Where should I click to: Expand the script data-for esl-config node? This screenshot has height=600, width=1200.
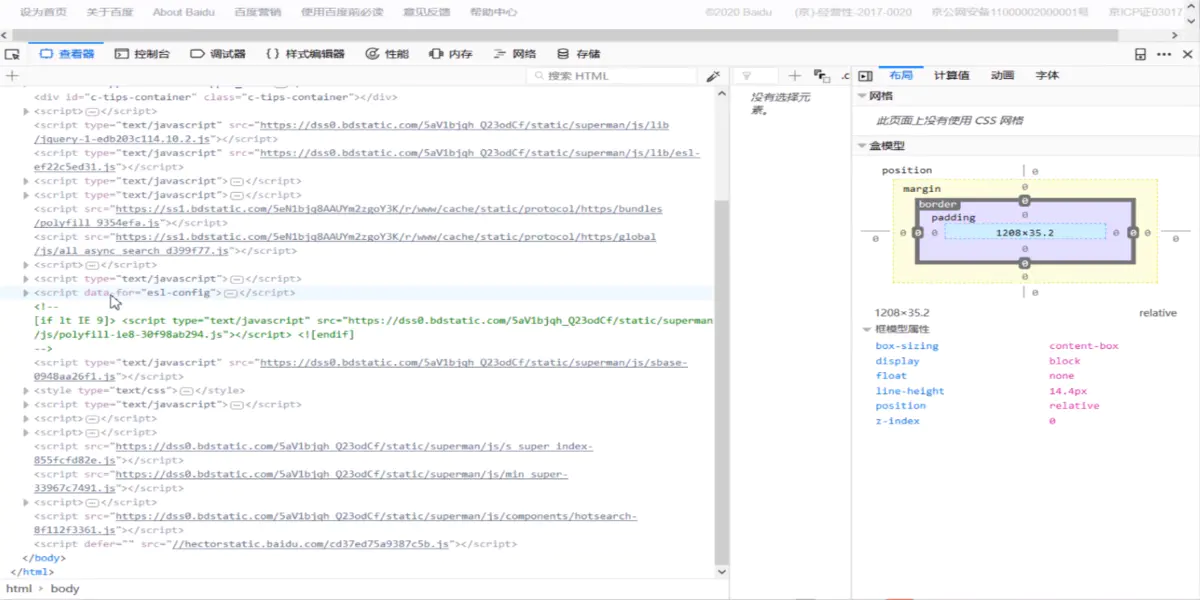point(26,293)
